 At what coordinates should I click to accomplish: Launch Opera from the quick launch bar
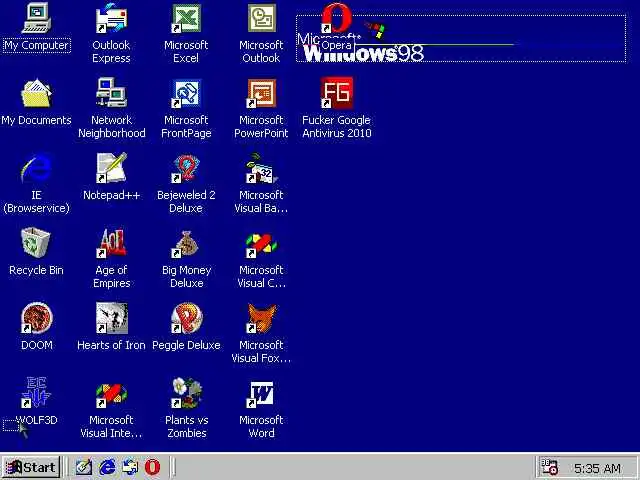pyautogui.click(x=152, y=467)
